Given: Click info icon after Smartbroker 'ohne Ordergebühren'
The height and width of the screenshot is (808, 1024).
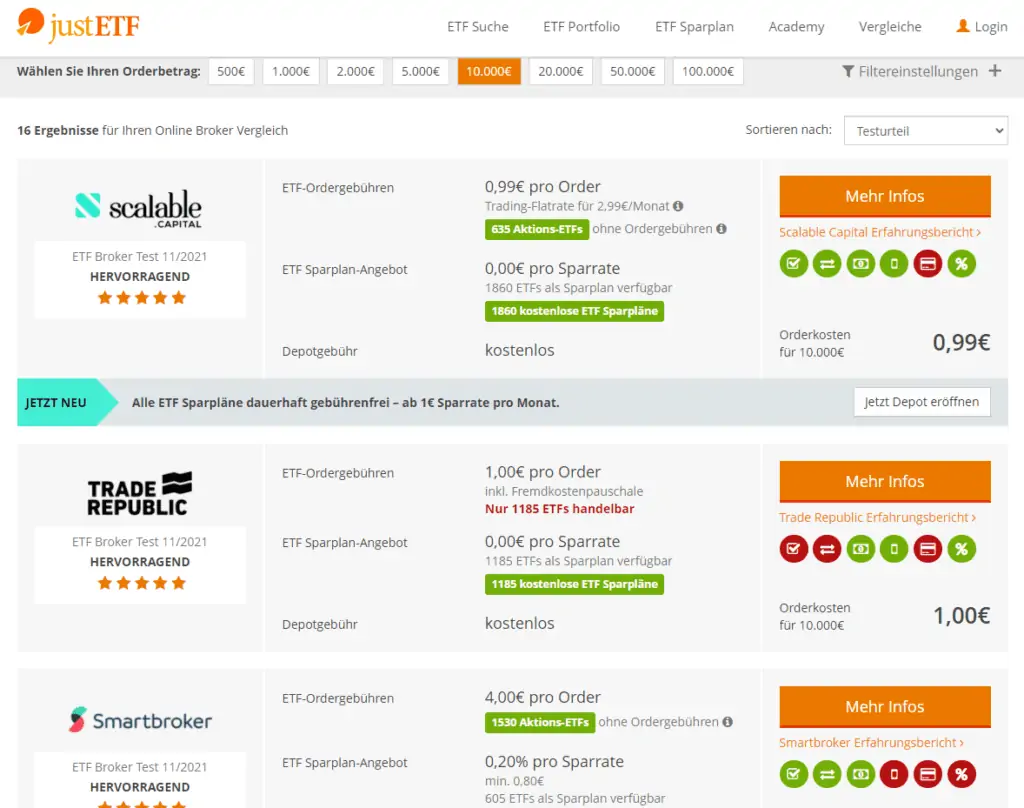Looking at the screenshot, I should click(728, 722).
